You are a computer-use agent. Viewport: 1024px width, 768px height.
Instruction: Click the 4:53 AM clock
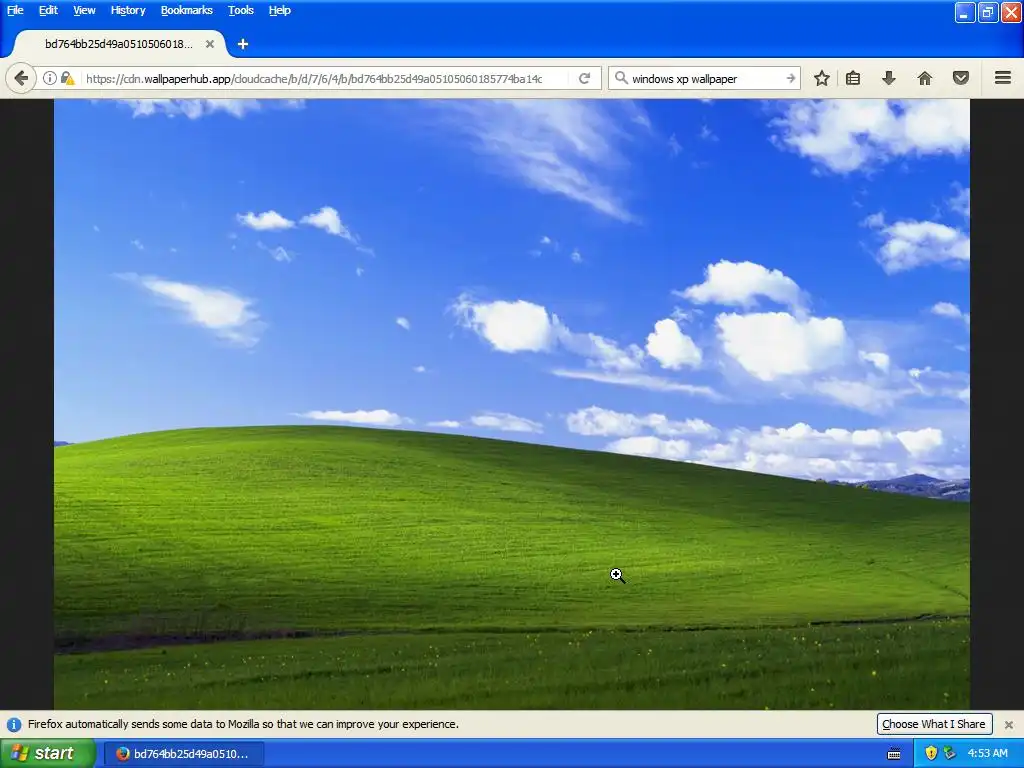[987, 754]
